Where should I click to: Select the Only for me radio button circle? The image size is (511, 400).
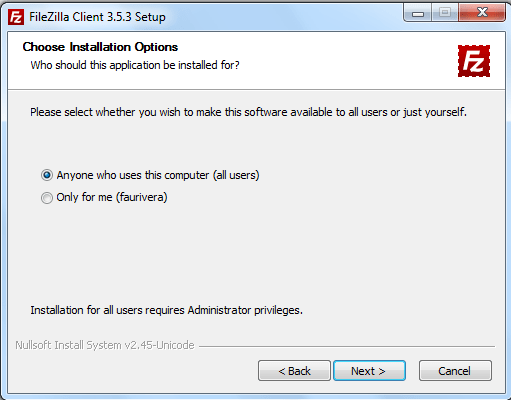pyautogui.click(x=47, y=198)
